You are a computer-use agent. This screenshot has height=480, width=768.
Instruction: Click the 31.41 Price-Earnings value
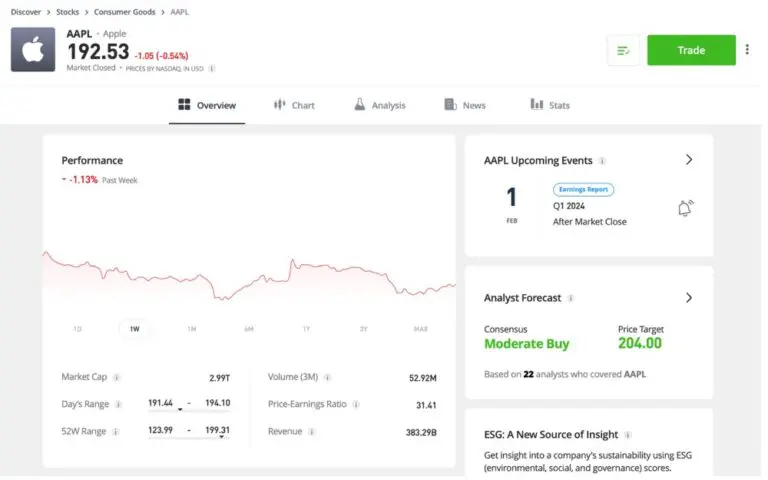click(x=426, y=405)
